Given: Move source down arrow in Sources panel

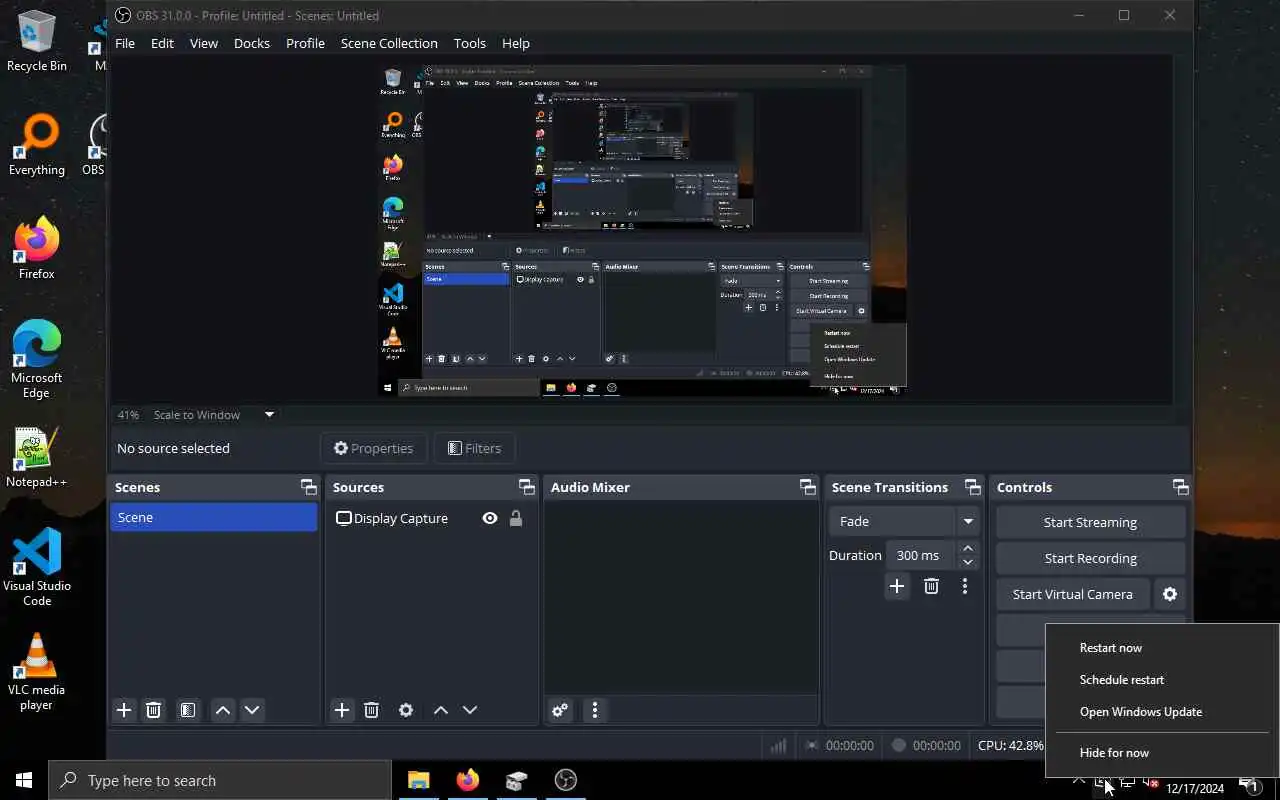Looking at the screenshot, I should pyautogui.click(x=470, y=710).
